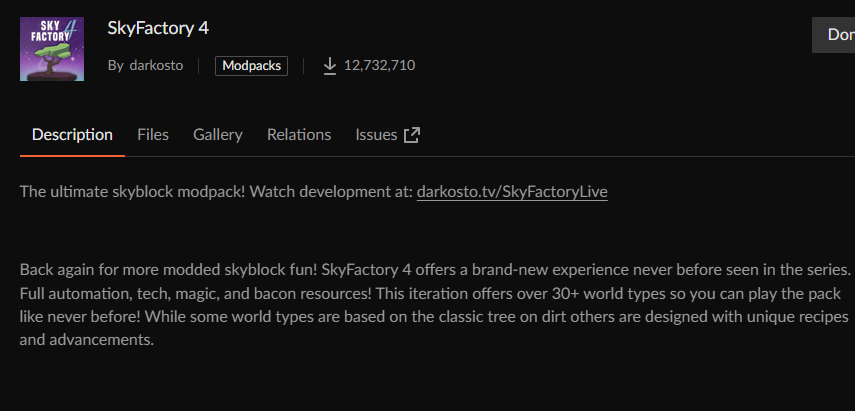Open the Issues tab
855x411 pixels.
387,135
